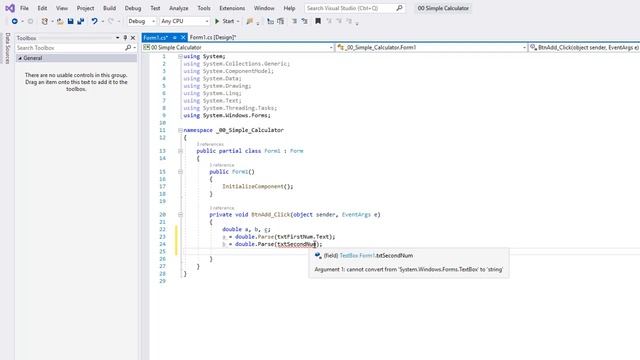
Task: Close the Toolbox panel
Action: tap(133, 38)
